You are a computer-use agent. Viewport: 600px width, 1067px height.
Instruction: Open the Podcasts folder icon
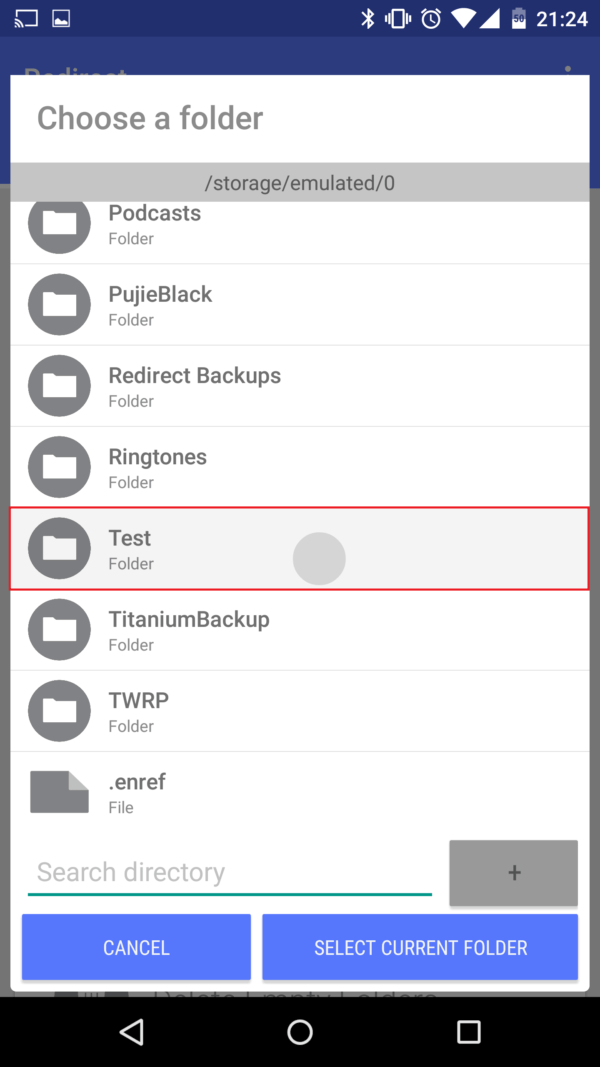pyautogui.click(x=59, y=224)
